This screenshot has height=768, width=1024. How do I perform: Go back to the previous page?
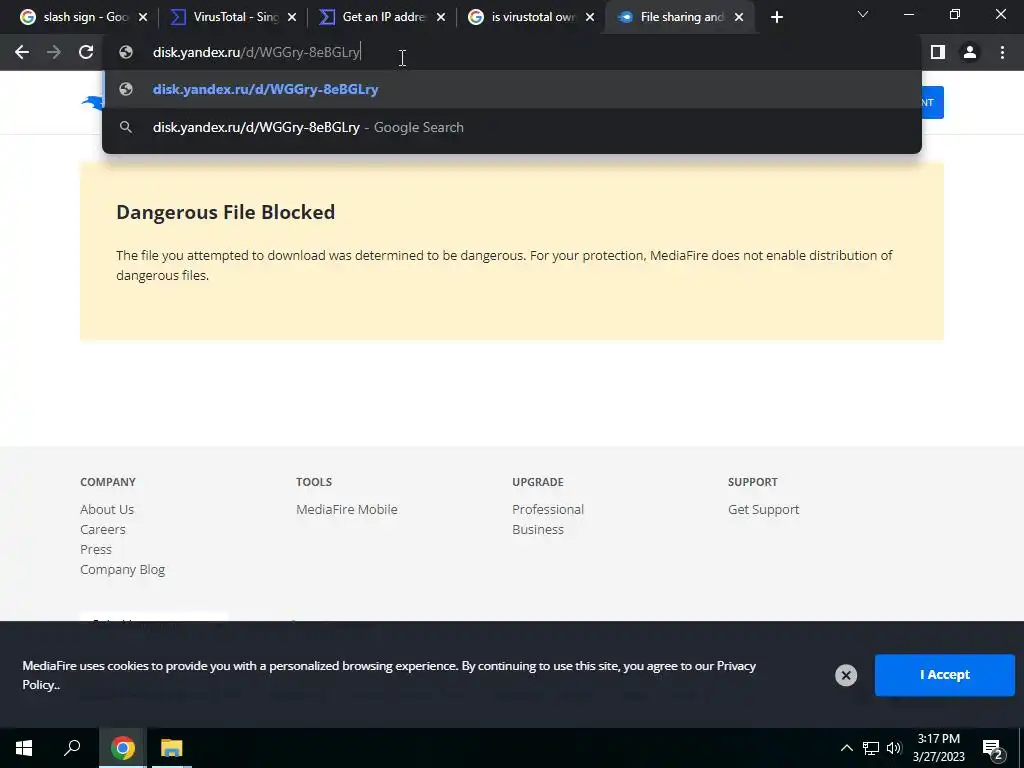click(22, 52)
